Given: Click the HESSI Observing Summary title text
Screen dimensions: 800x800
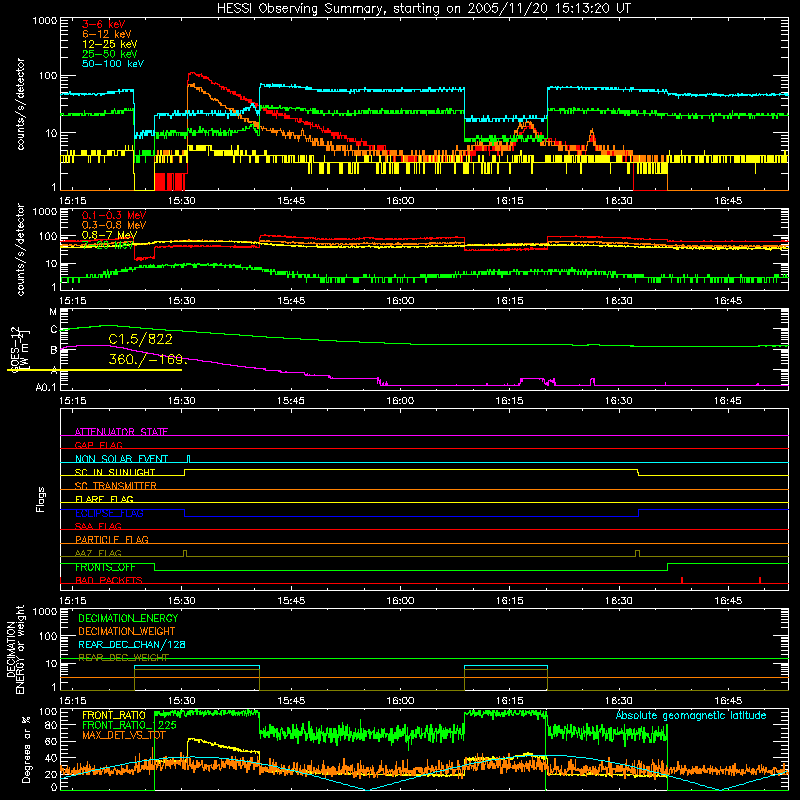Looking at the screenshot, I should 424,9.
